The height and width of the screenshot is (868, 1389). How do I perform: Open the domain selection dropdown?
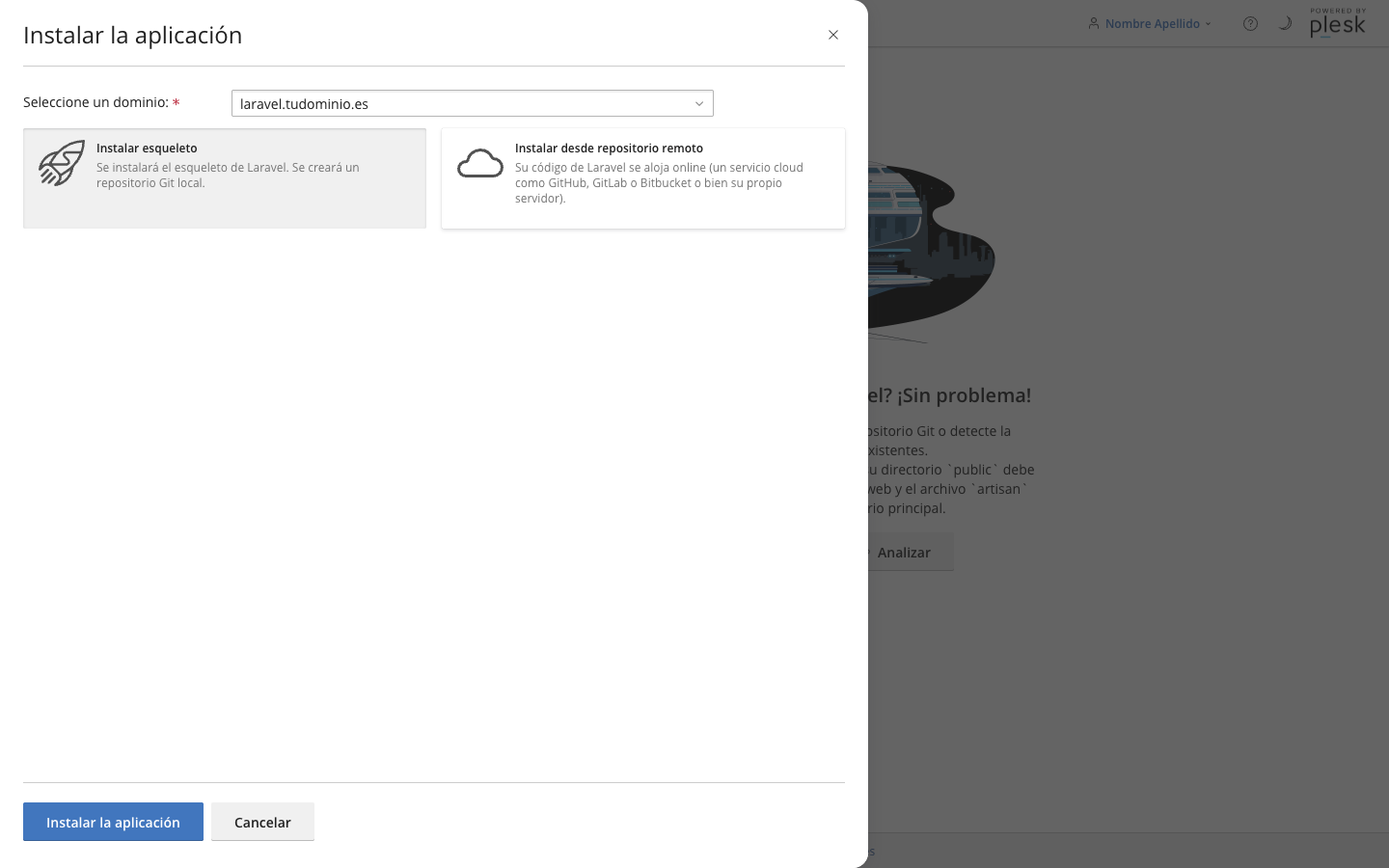(x=473, y=103)
